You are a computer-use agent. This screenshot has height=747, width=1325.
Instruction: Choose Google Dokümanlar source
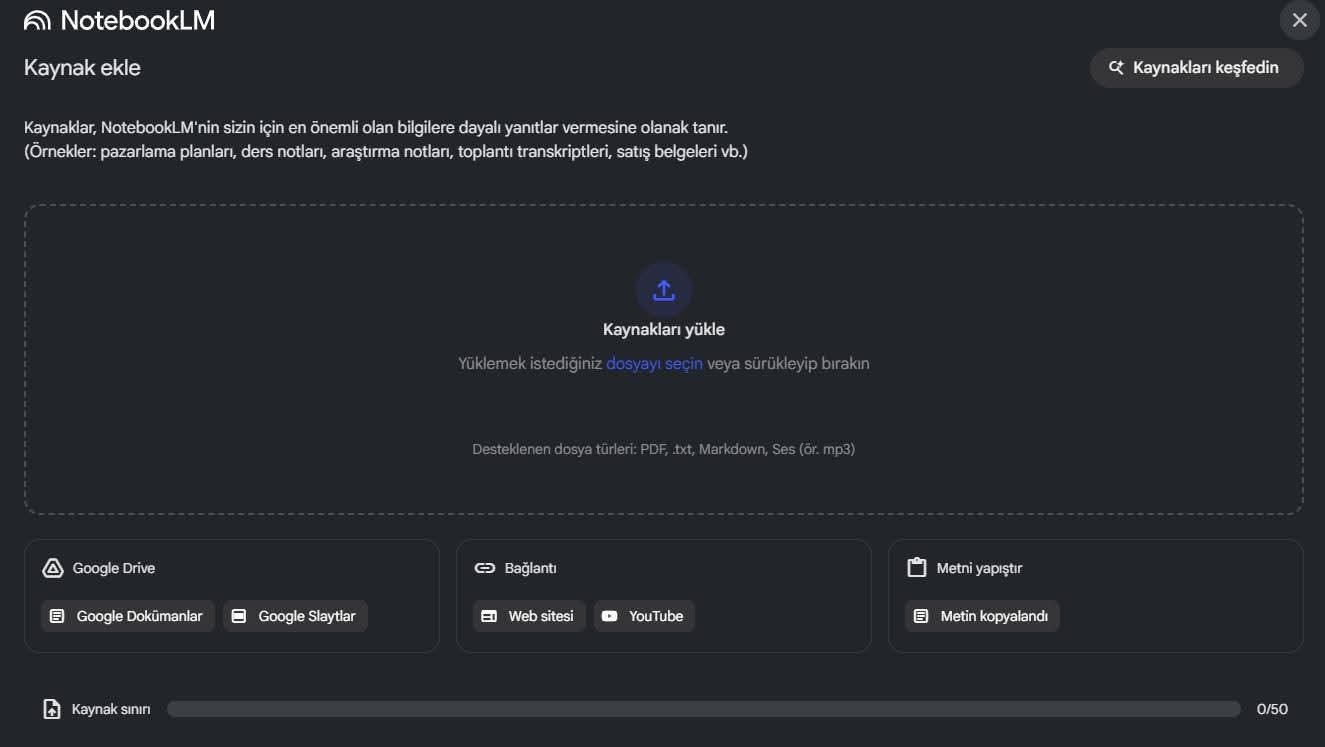(x=128, y=616)
